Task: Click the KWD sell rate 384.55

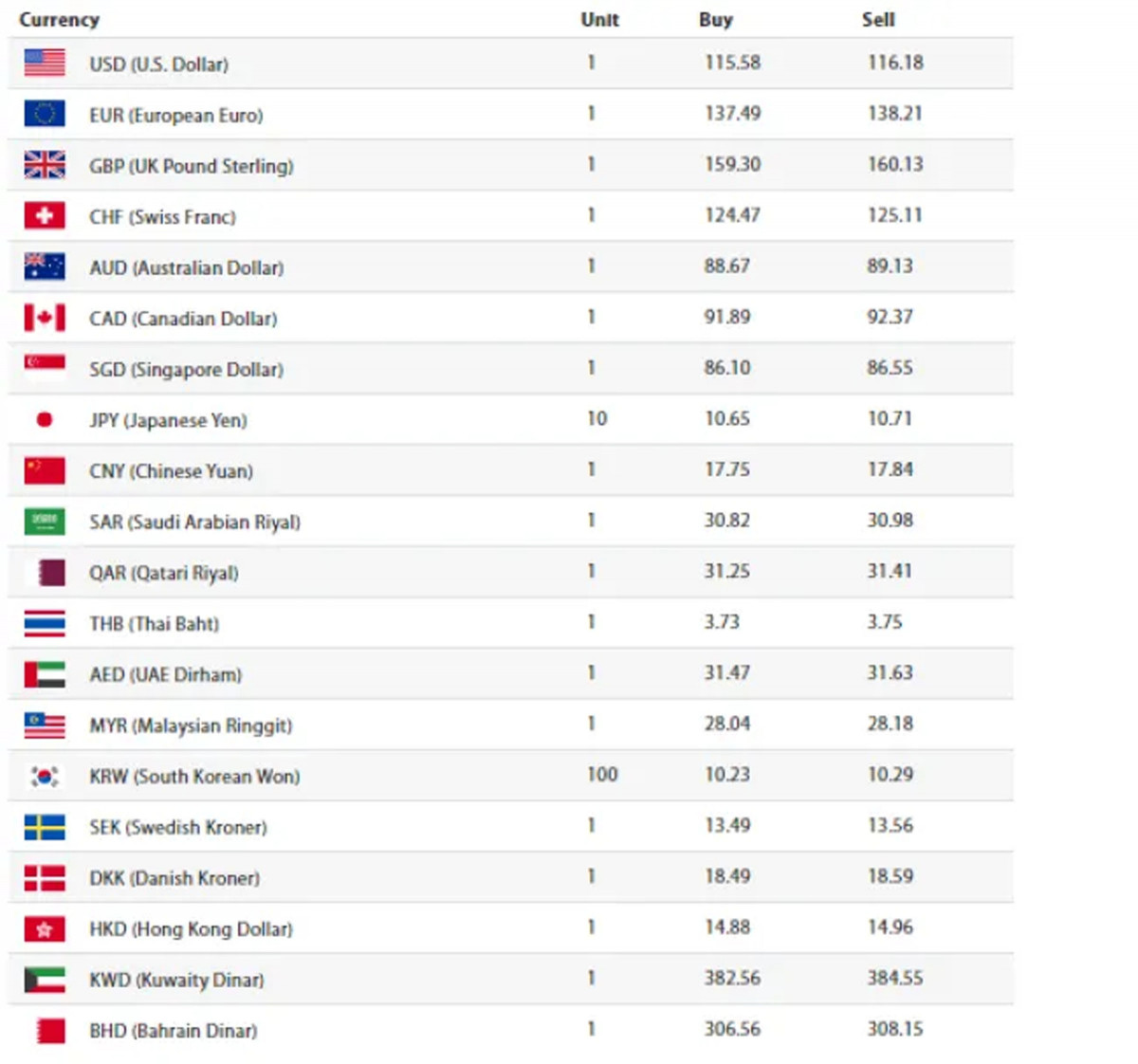Action: tap(894, 978)
